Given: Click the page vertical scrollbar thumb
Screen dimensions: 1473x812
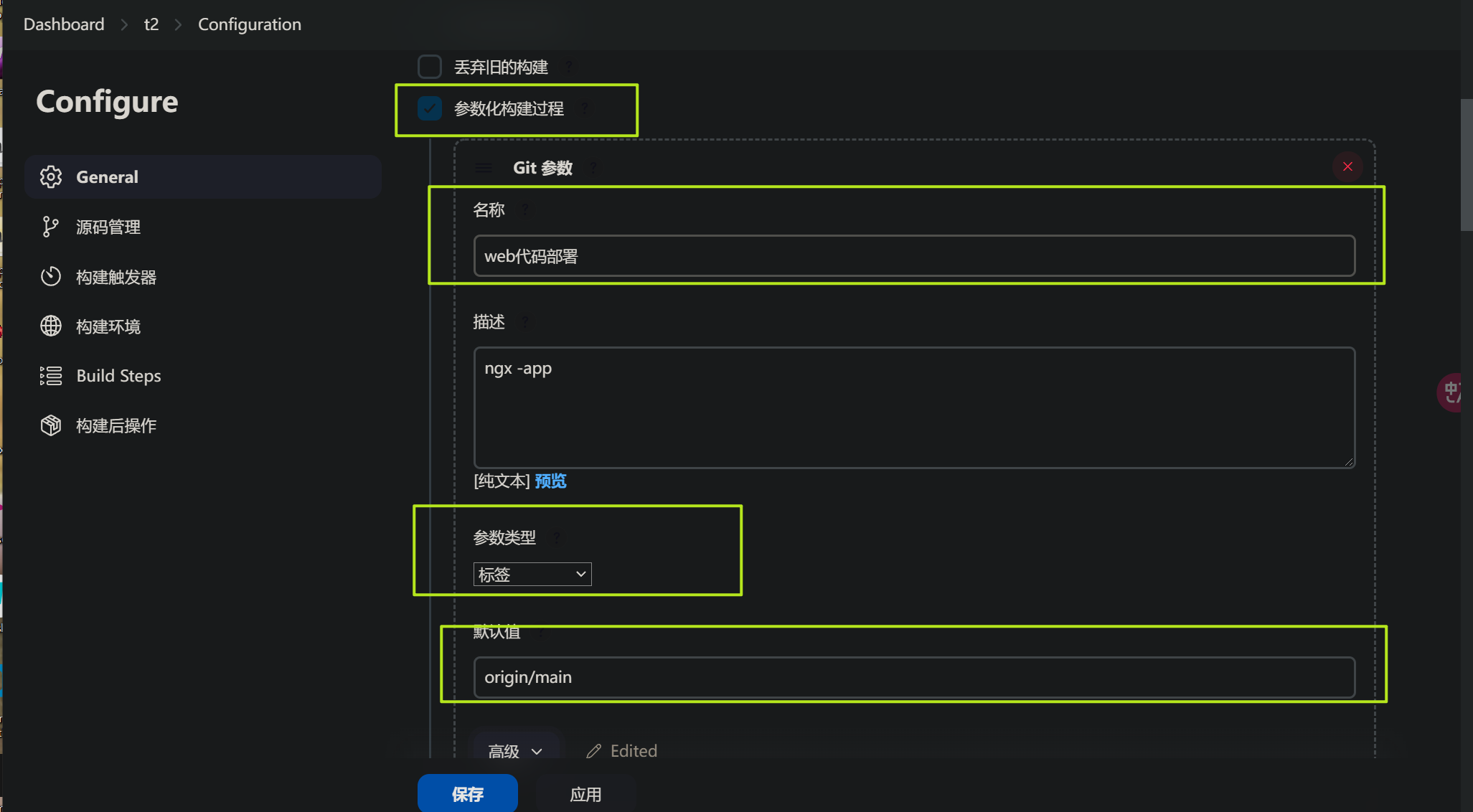Looking at the screenshot, I should [x=1467, y=165].
